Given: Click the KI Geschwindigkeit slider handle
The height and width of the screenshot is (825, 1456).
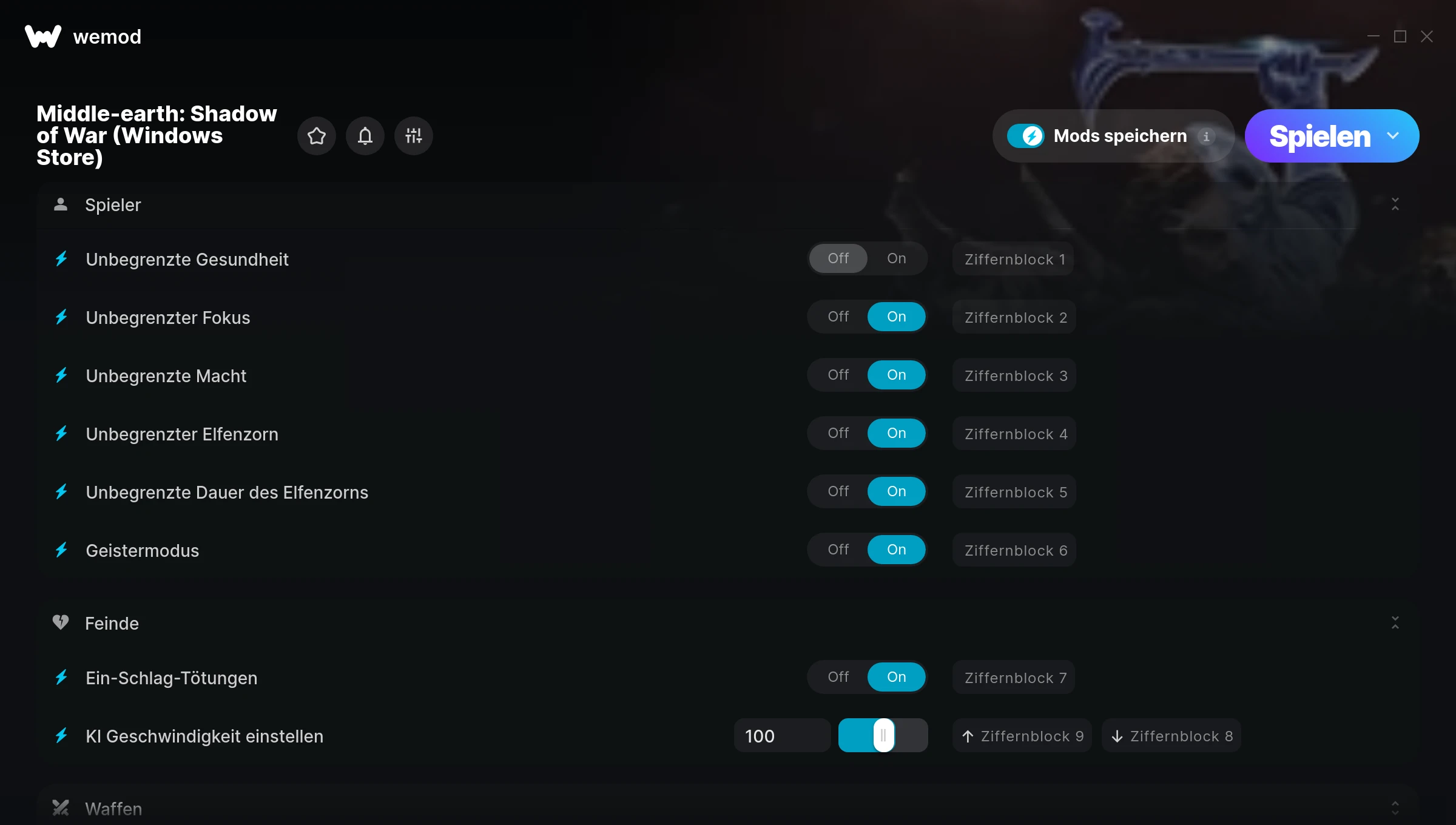Looking at the screenshot, I should pos(883,735).
